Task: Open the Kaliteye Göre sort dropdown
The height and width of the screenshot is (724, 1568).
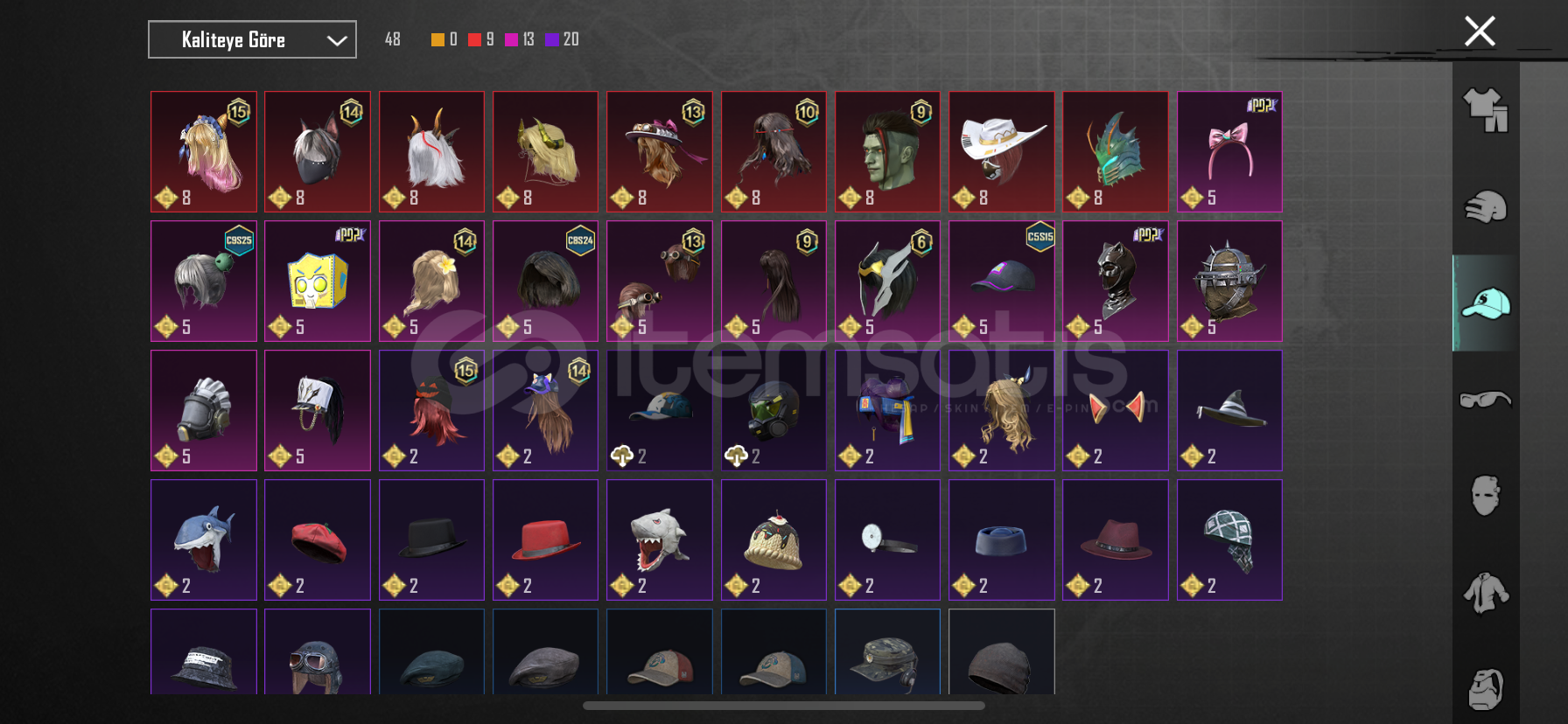Action: pos(252,39)
